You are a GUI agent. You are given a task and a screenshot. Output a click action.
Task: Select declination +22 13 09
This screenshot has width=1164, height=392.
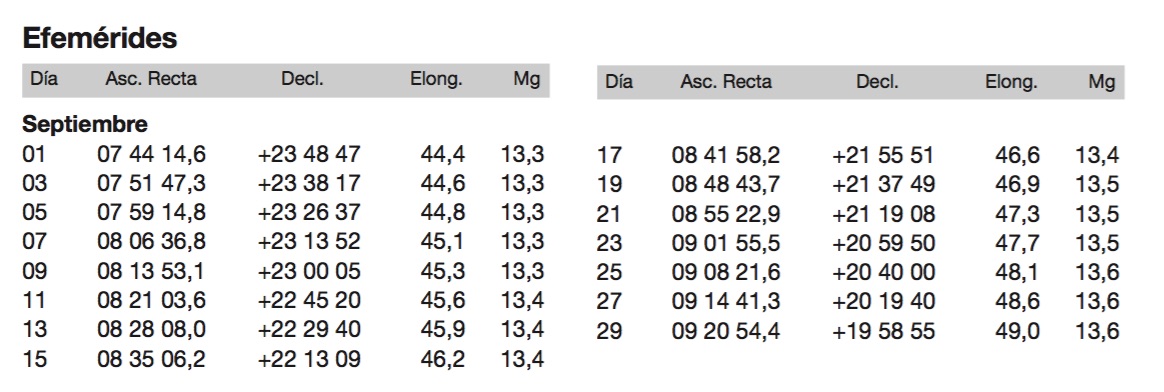309,359
